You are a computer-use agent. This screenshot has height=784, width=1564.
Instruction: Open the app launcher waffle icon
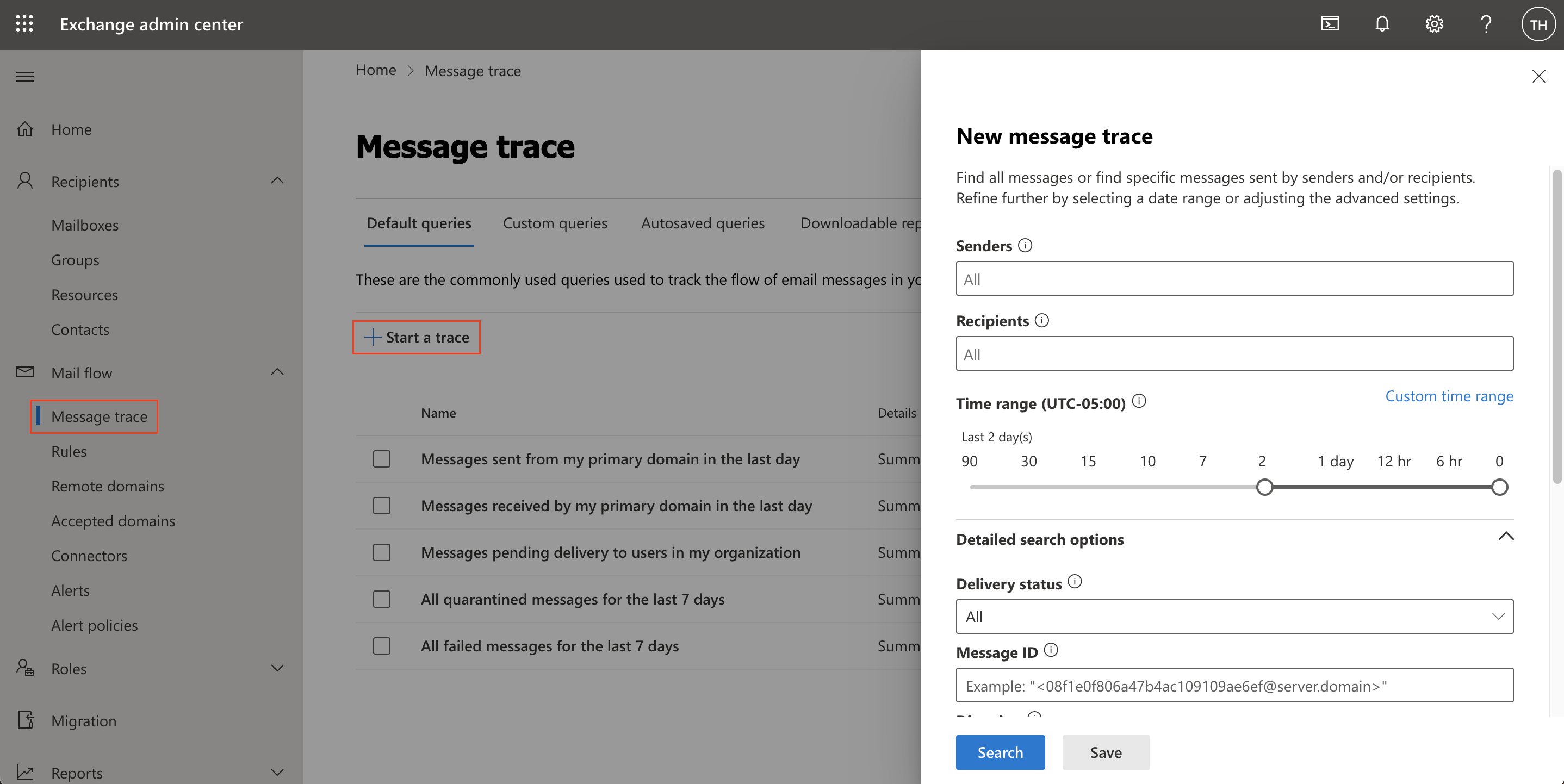click(x=24, y=24)
